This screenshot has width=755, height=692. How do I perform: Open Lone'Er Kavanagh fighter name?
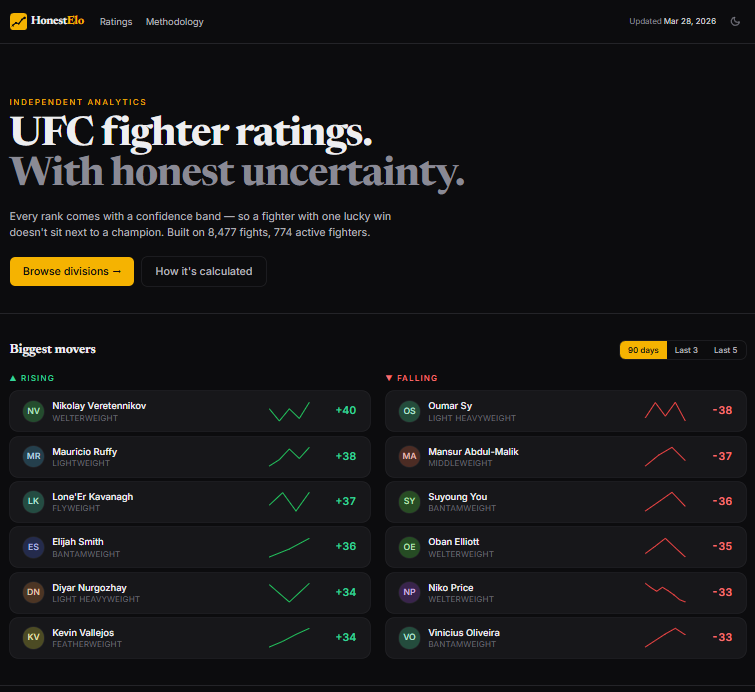coord(92,496)
